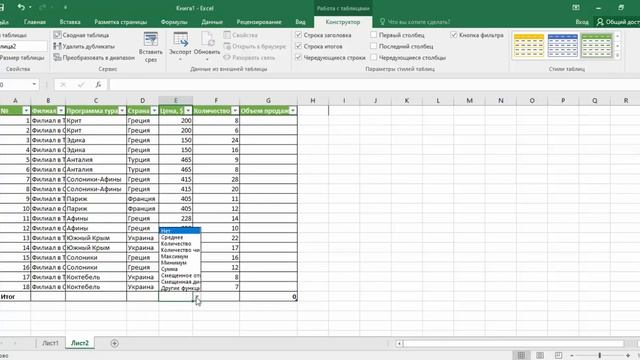Enable Последний столбец (Last column) checkbox
Image resolution: width=640 pixels, height=360 pixels.
[373, 46]
